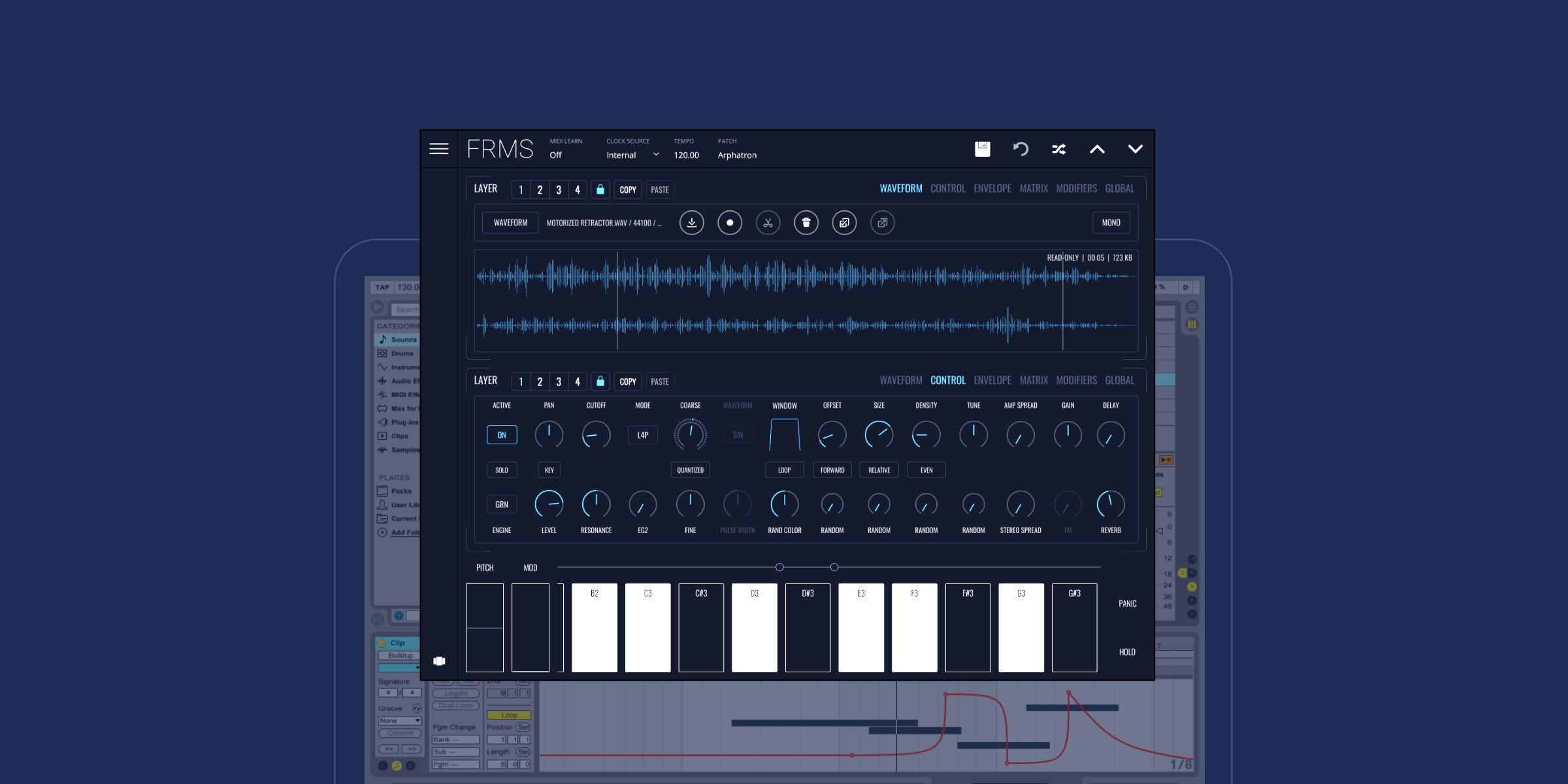The image size is (1568, 784).
Task: Play the G3 piano key
Action: pyautogui.click(x=1021, y=627)
